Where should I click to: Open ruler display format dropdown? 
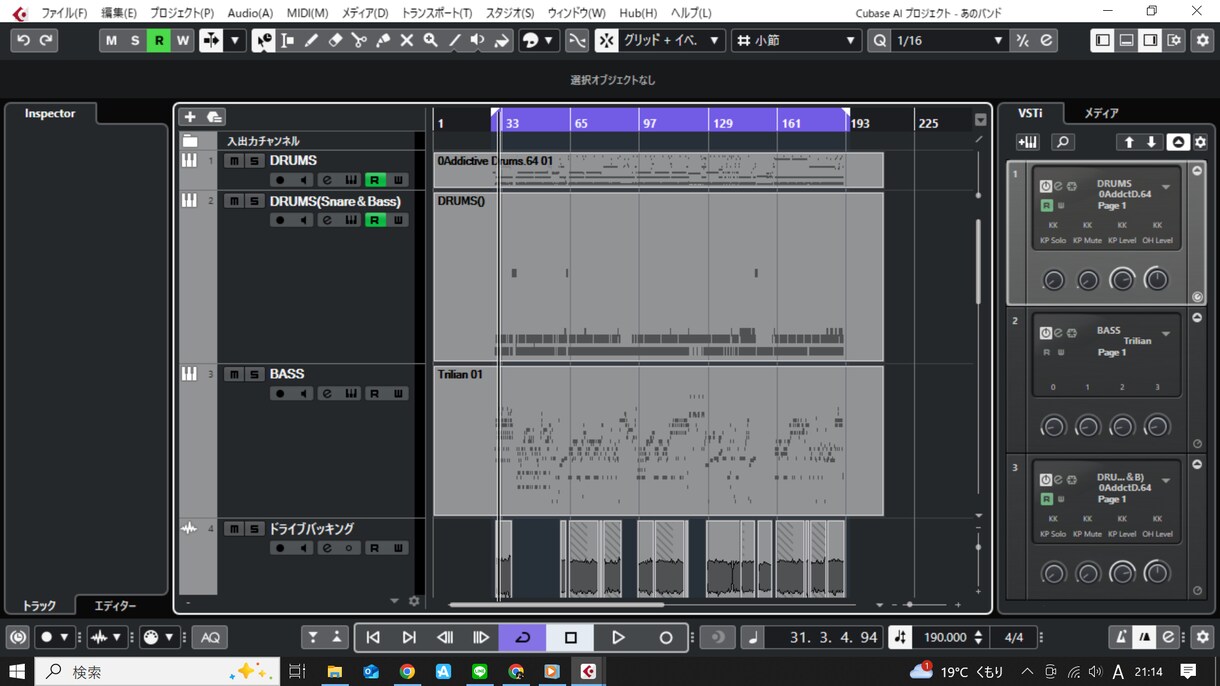click(980, 120)
